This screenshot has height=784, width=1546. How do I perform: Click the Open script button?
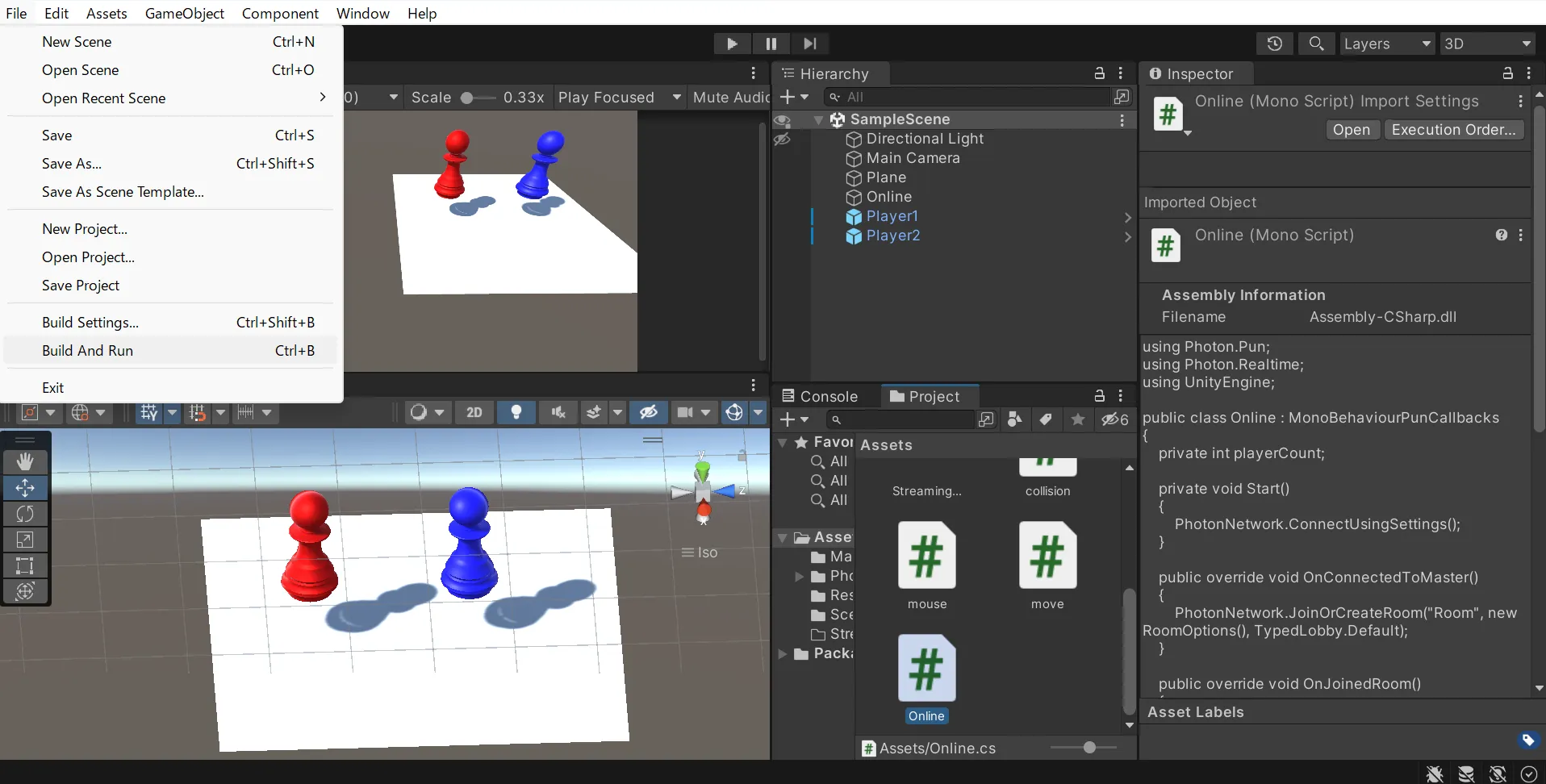coord(1352,129)
